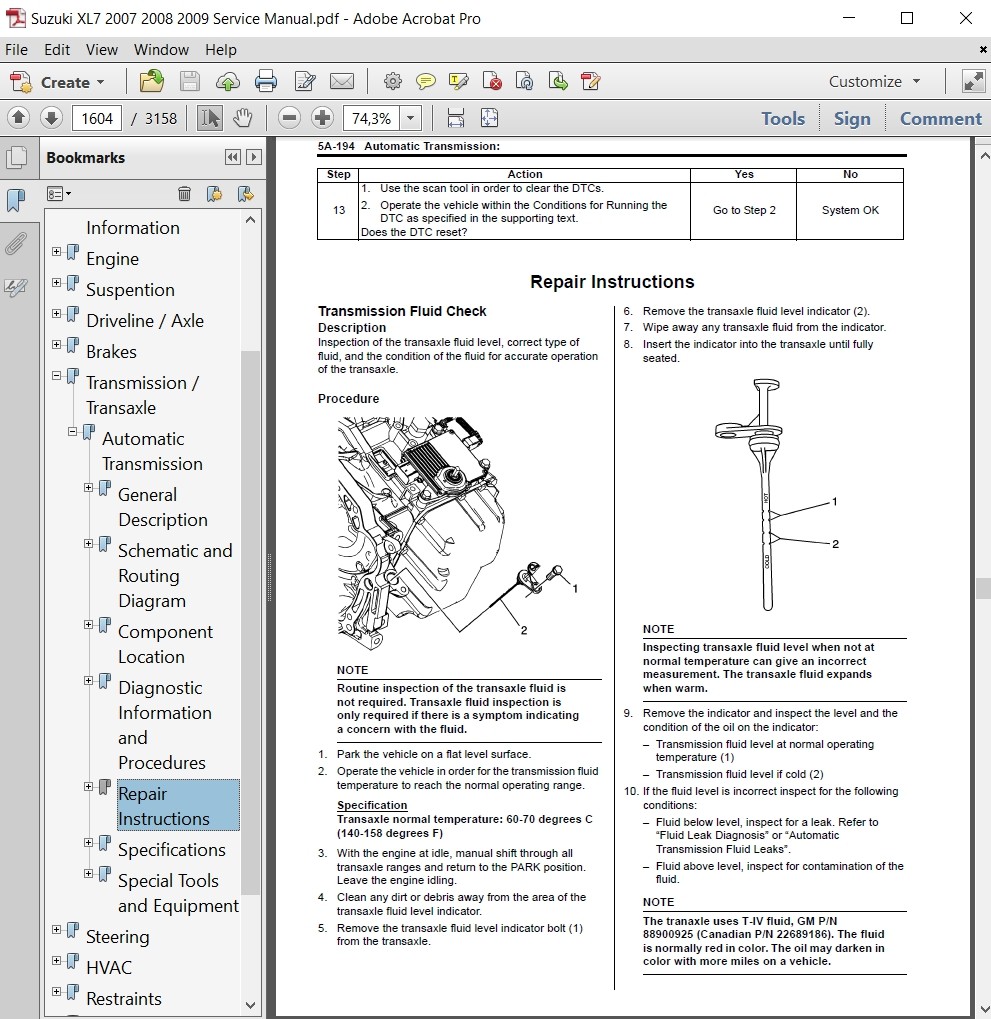The image size is (991, 1019).
Task: Click the page number input field
Action: (x=97, y=119)
